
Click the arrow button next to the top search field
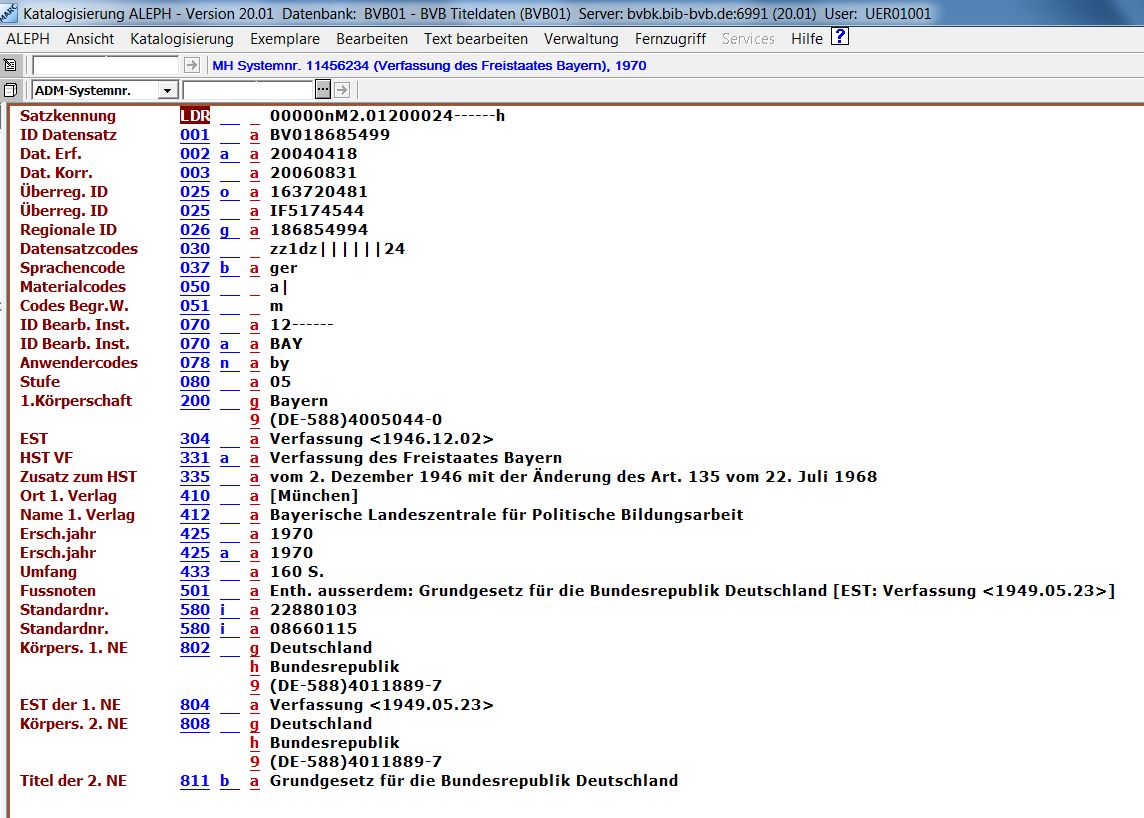click(192, 65)
